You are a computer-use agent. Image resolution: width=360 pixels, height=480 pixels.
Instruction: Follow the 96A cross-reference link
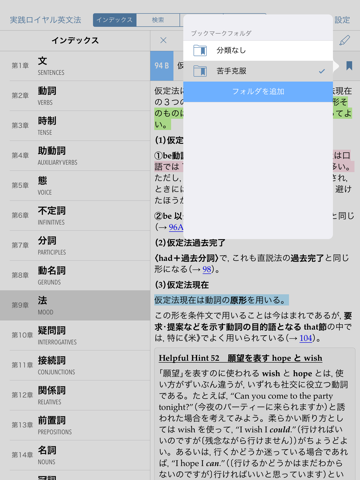click(176, 227)
